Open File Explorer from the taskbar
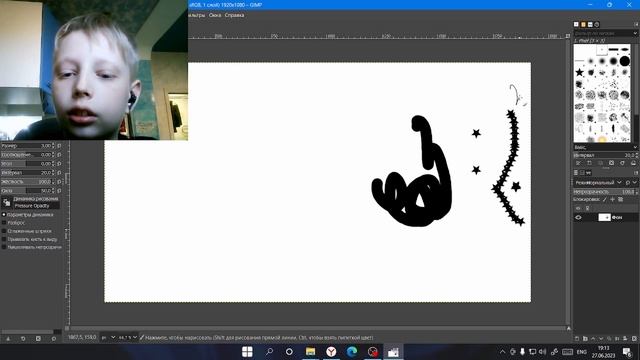 (311, 351)
